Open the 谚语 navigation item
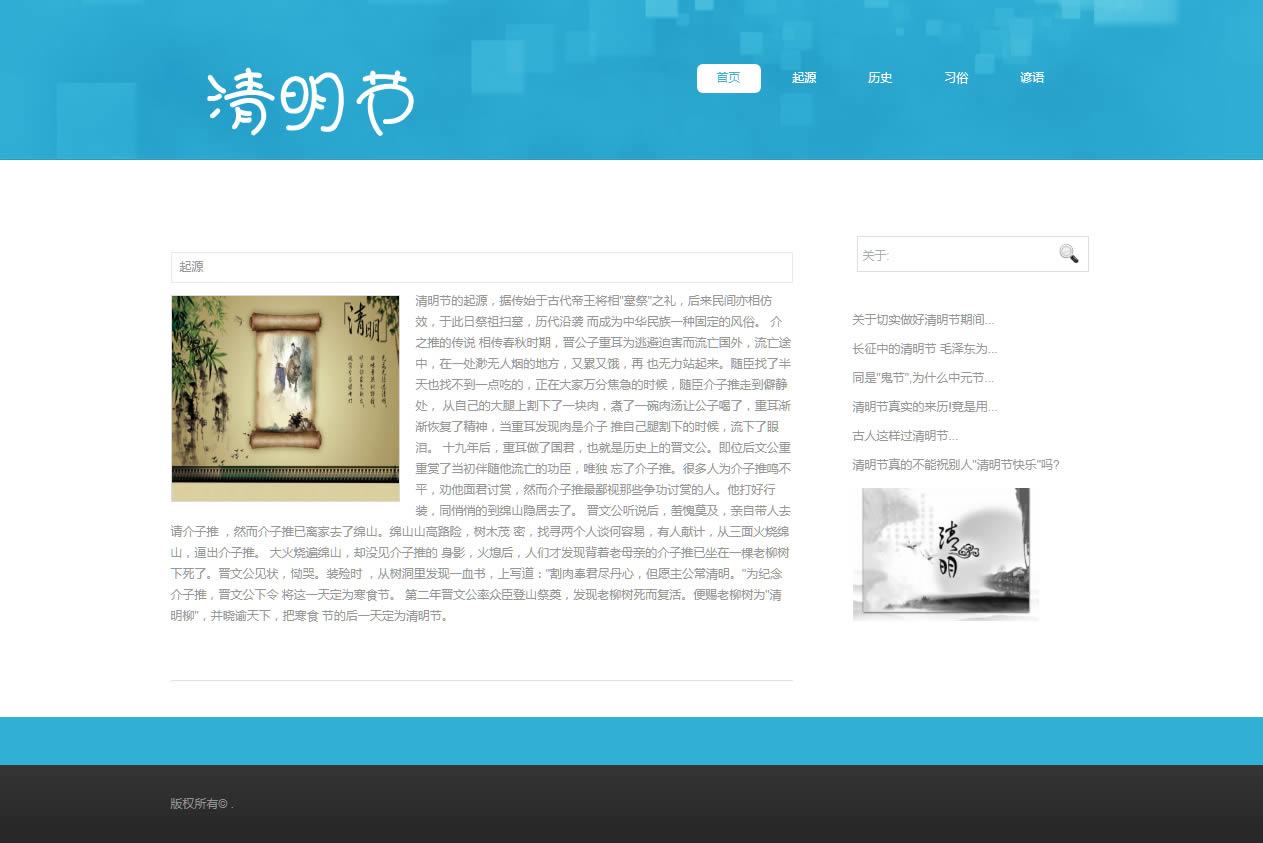This screenshot has width=1263, height=843. [x=1032, y=78]
